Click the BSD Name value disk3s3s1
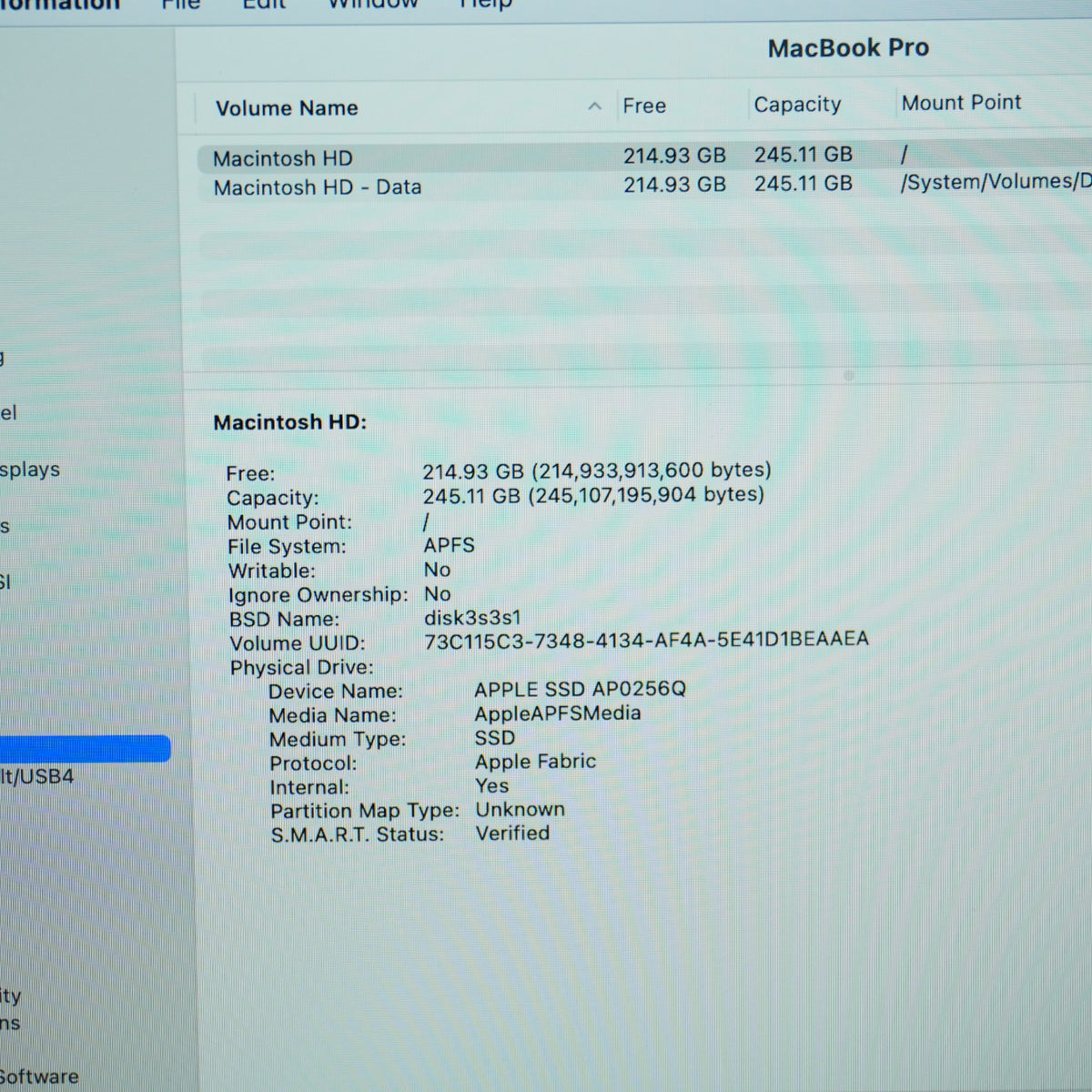This screenshot has width=1092, height=1092. coord(472,618)
